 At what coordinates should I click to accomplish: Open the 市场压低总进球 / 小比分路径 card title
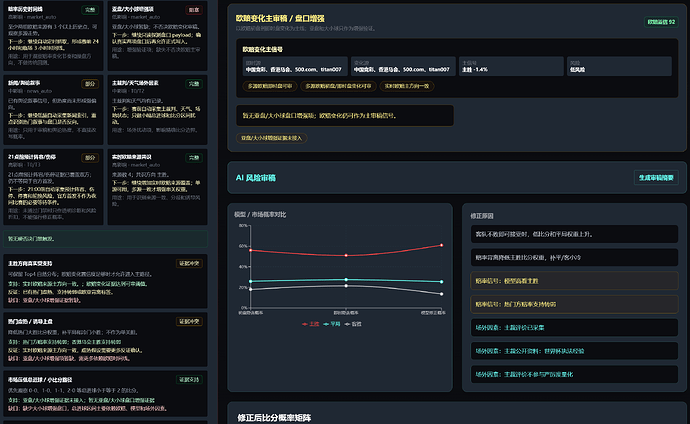[x=40, y=380]
